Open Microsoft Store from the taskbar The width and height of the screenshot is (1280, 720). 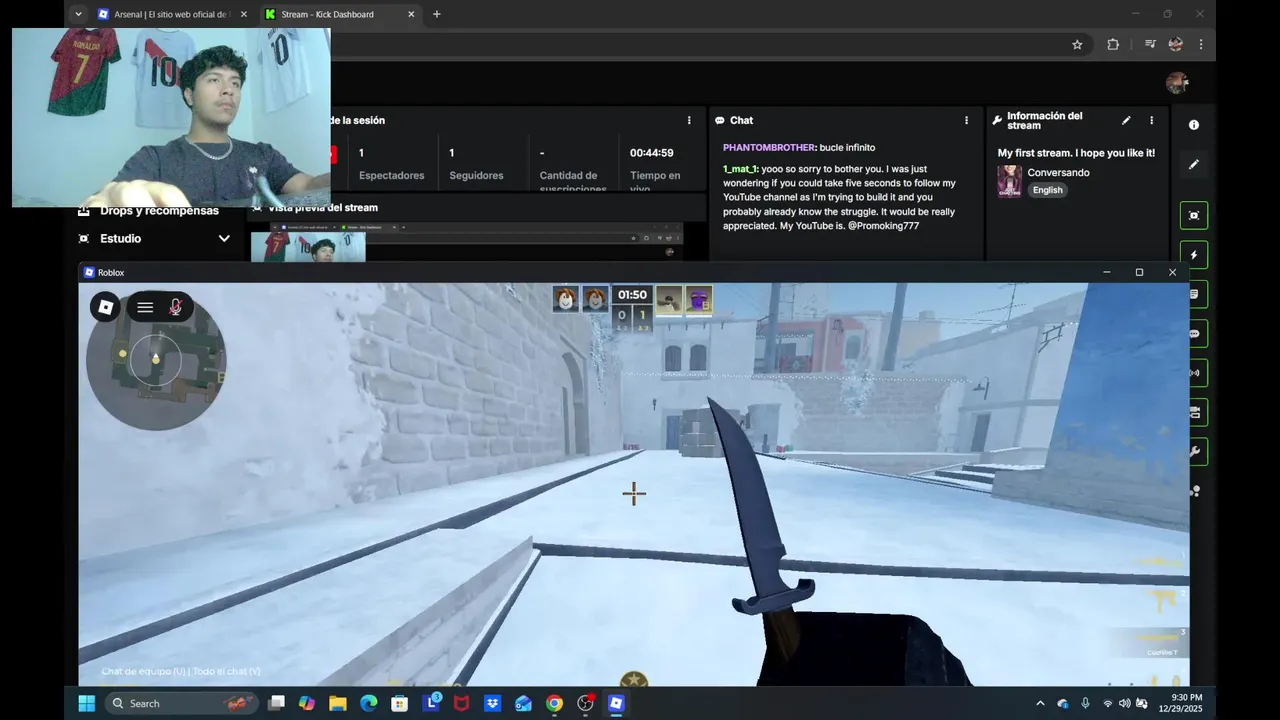[x=399, y=703]
